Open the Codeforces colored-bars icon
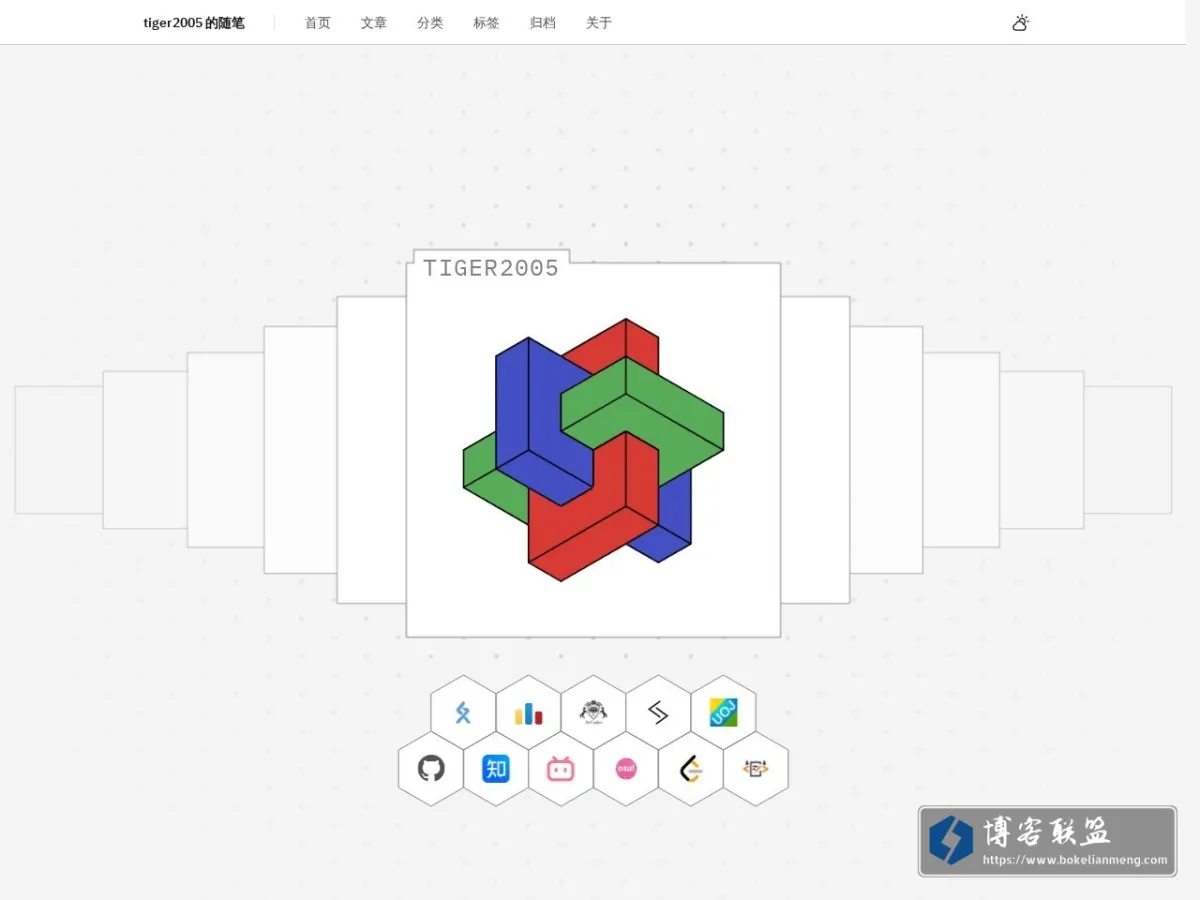The image size is (1200, 900). [528, 713]
